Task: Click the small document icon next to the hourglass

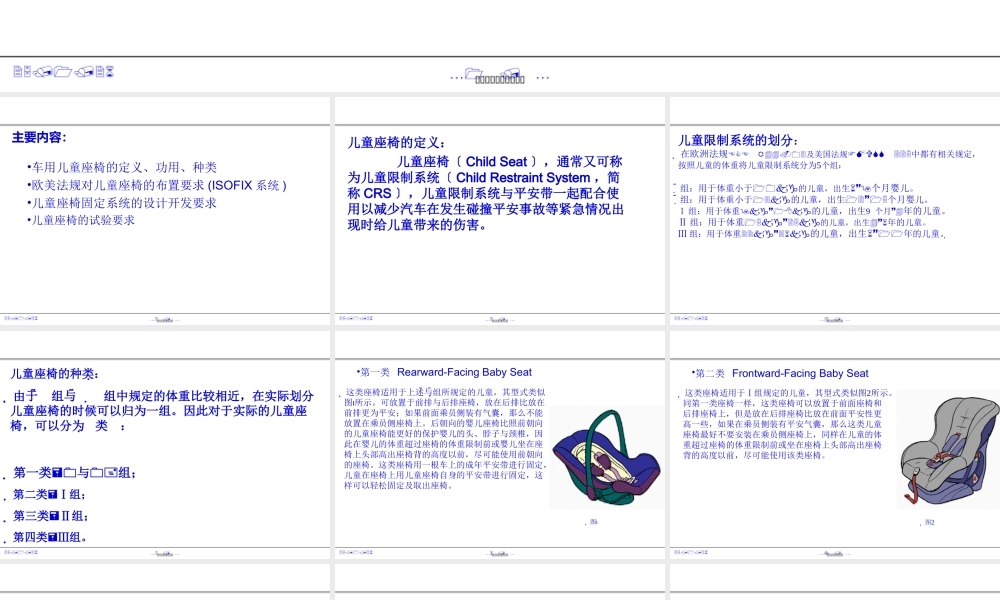Action: tap(100, 72)
